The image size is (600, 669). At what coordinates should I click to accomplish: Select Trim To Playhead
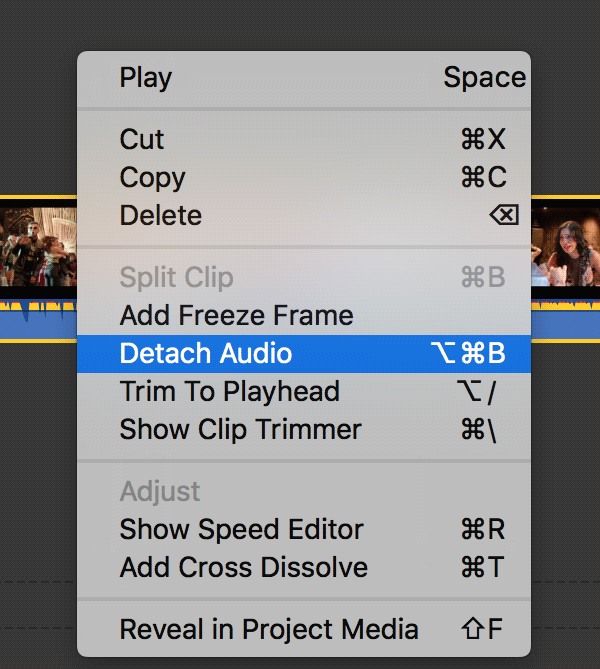[x=229, y=391]
